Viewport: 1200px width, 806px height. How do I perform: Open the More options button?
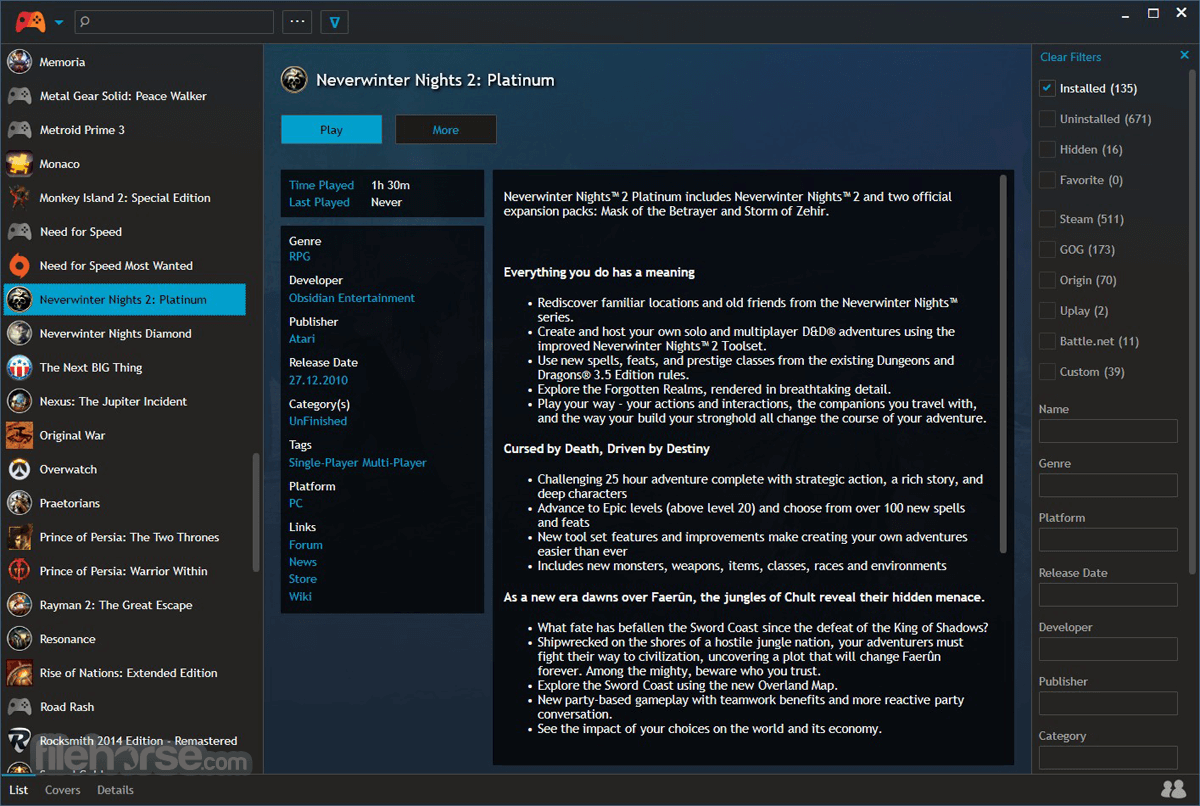[x=446, y=130]
